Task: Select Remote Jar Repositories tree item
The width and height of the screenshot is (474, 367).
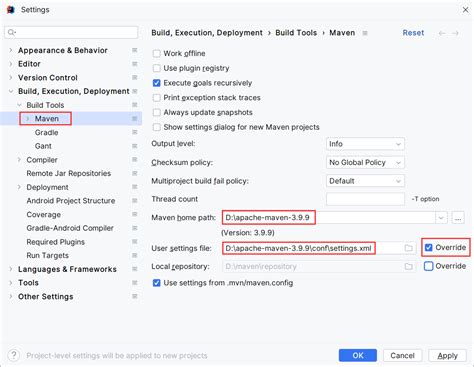Action: 69,173
